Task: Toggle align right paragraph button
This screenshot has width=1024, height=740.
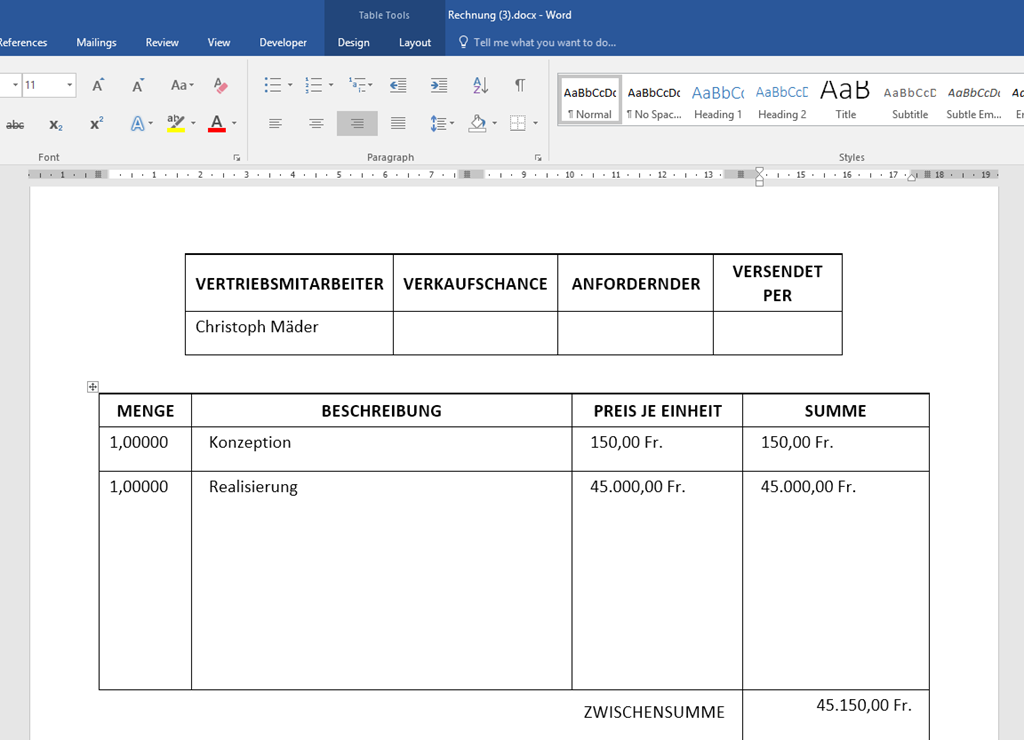Action: (x=357, y=124)
